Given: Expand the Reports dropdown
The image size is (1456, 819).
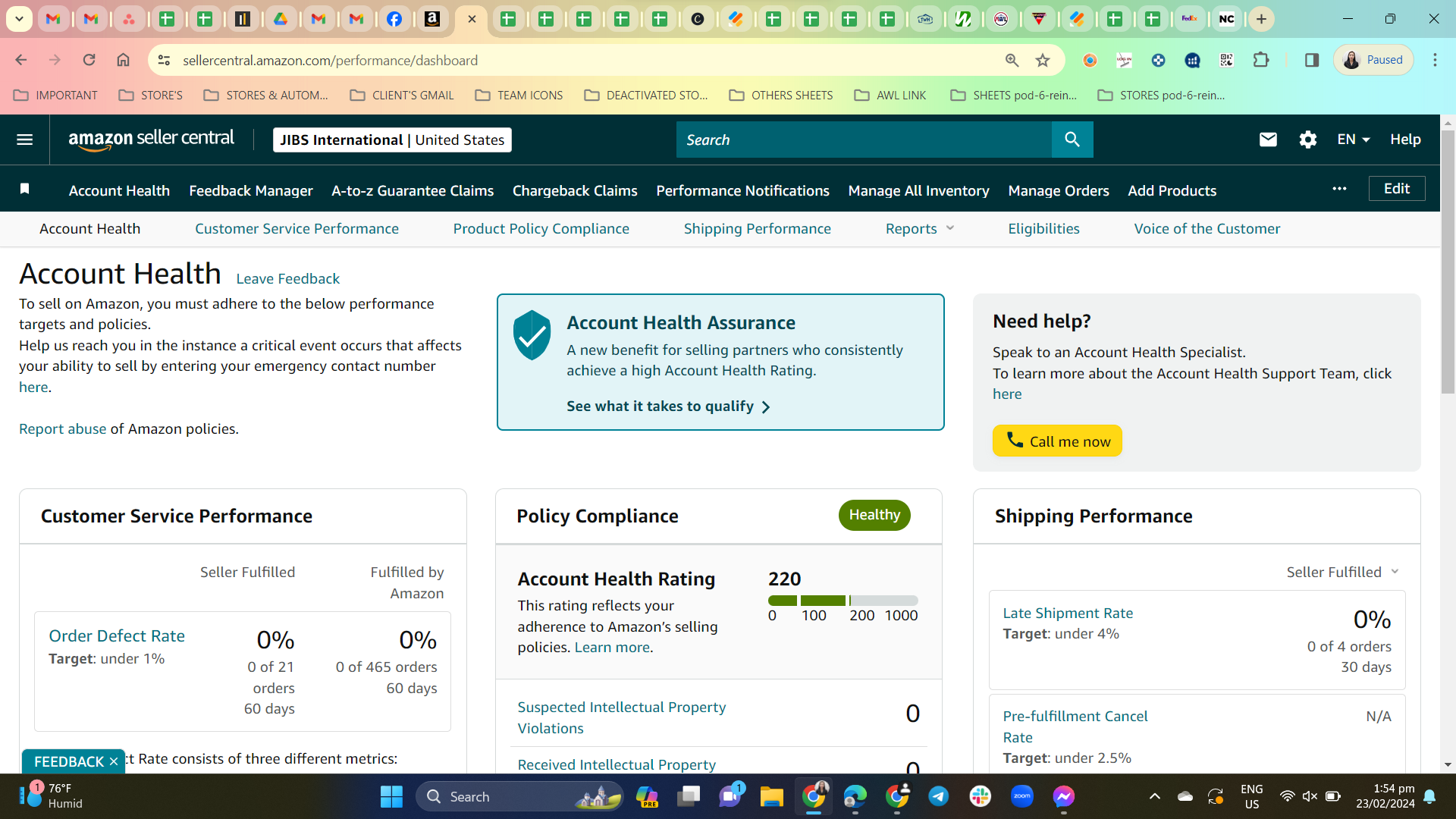Looking at the screenshot, I should (x=920, y=228).
